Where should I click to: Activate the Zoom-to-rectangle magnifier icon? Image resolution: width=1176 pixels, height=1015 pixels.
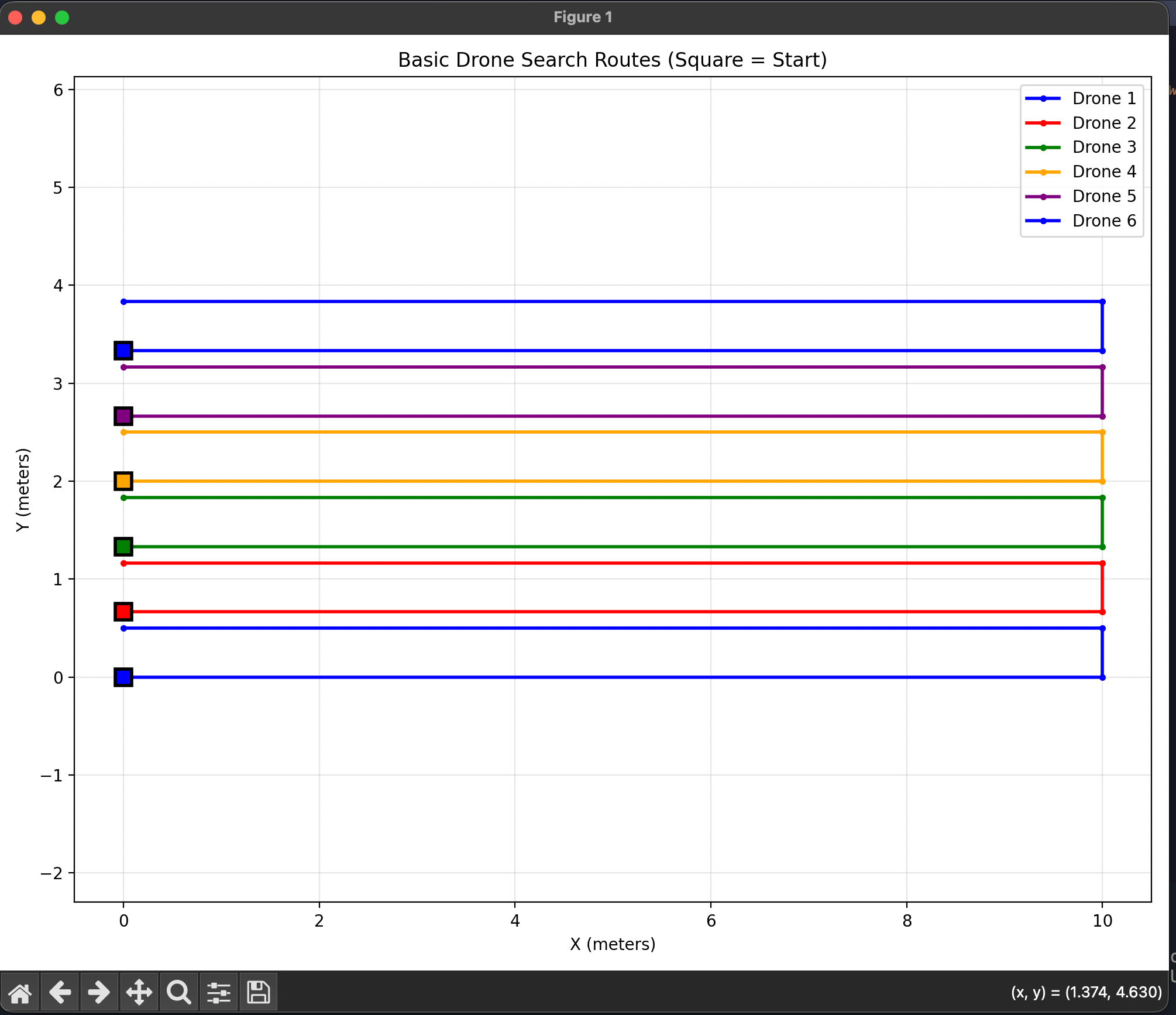tap(178, 992)
